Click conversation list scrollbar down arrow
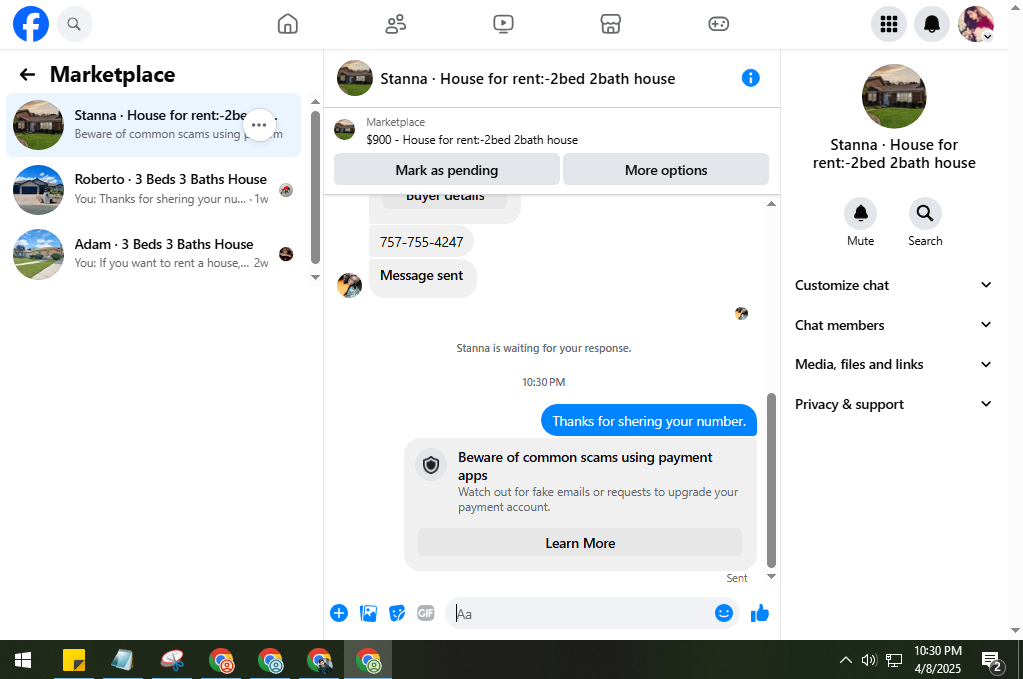Viewport: 1023px width, 679px height. 315,277
